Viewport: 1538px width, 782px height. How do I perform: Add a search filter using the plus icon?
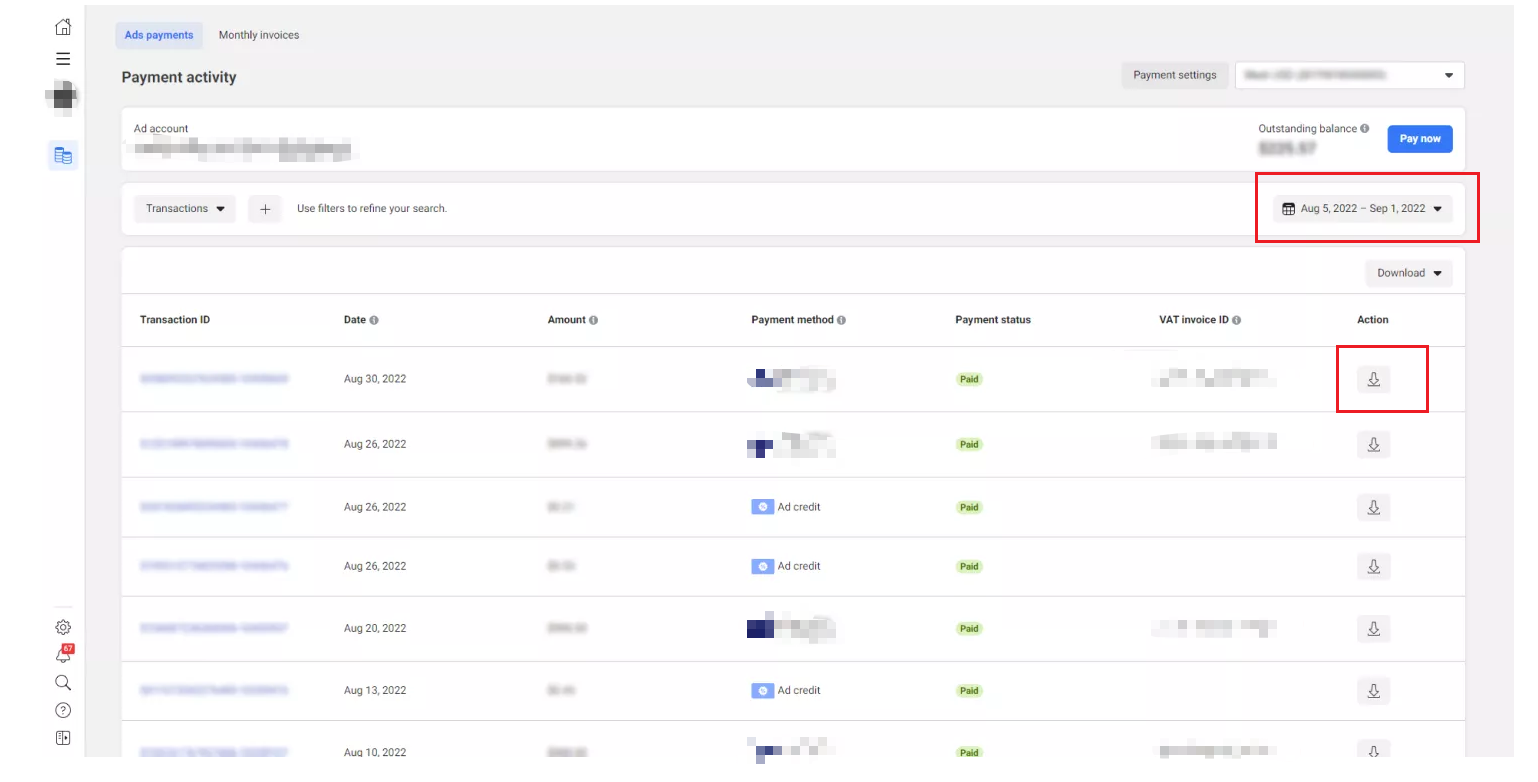click(x=264, y=208)
